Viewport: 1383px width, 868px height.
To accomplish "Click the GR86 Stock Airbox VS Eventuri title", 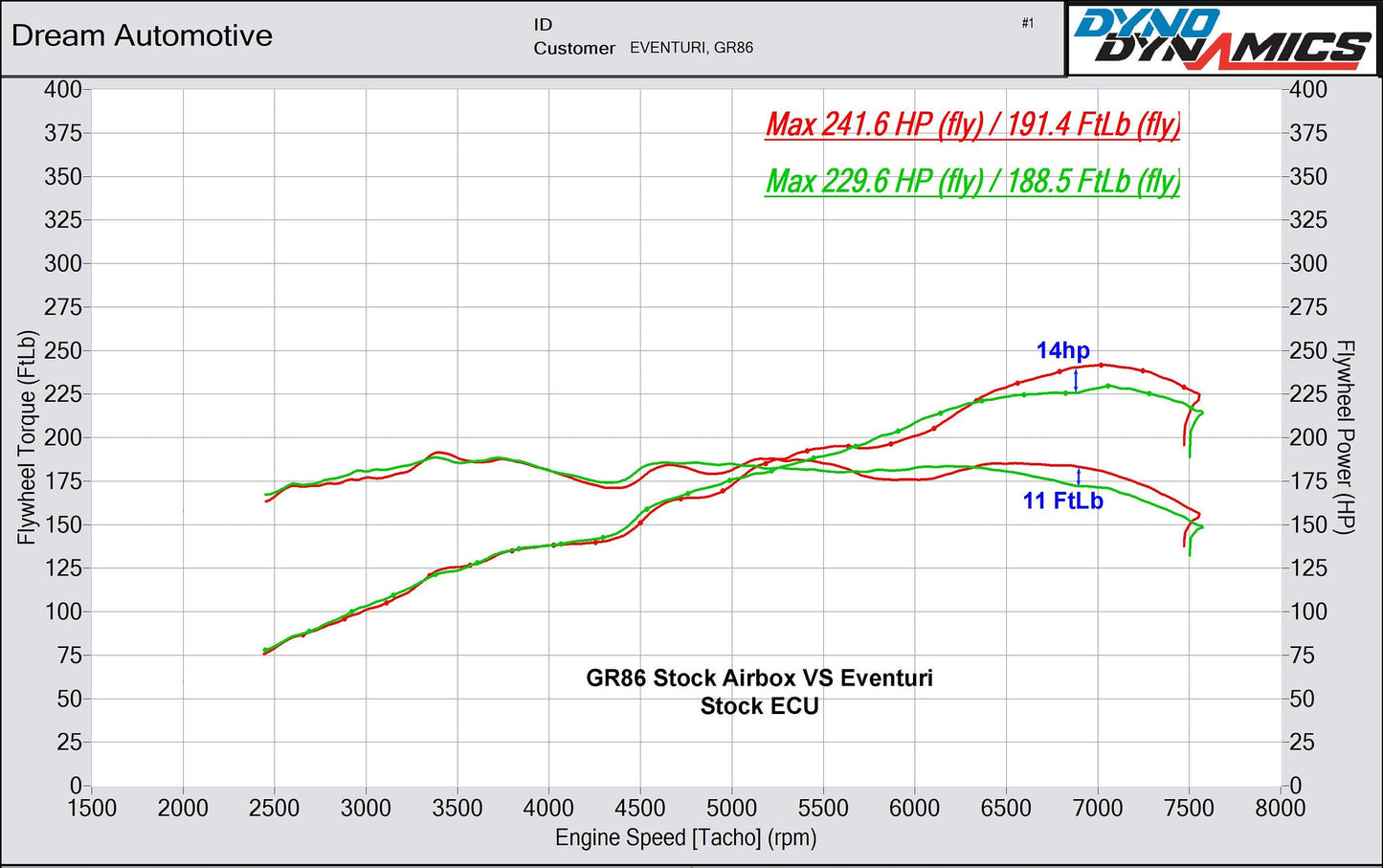I will coord(761,678).
